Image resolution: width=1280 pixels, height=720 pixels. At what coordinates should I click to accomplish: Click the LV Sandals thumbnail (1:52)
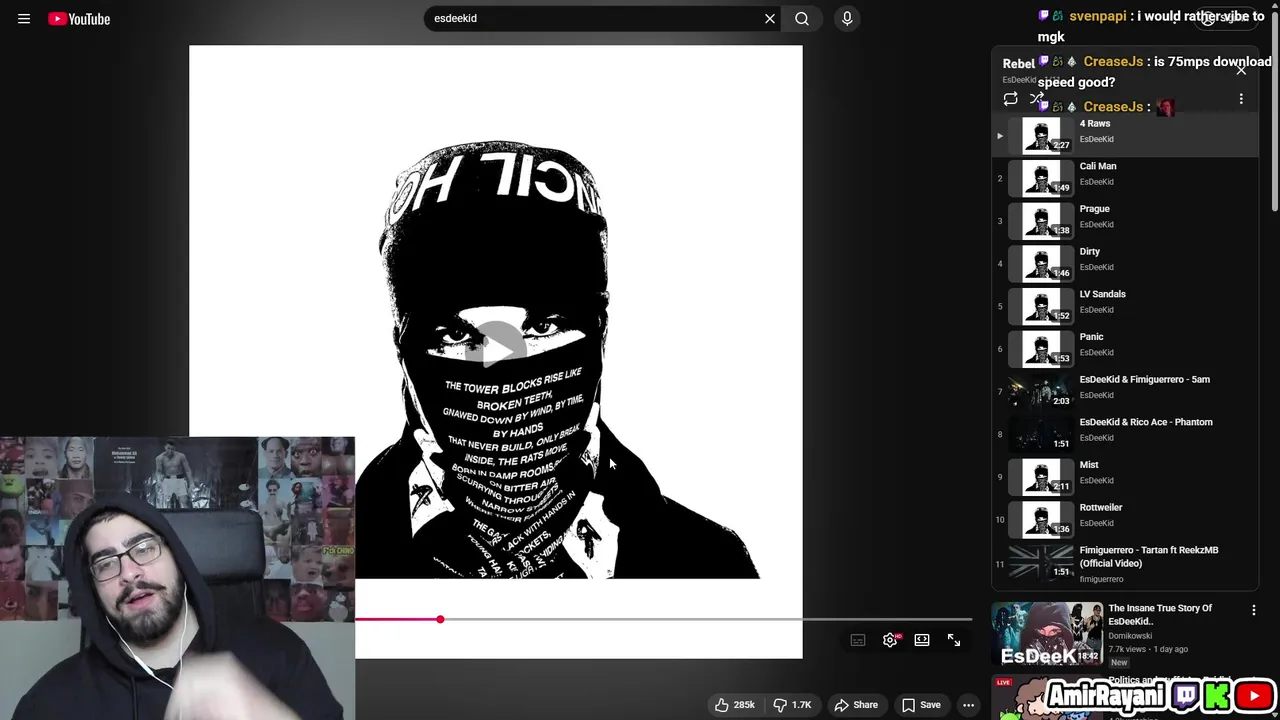(1041, 306)
